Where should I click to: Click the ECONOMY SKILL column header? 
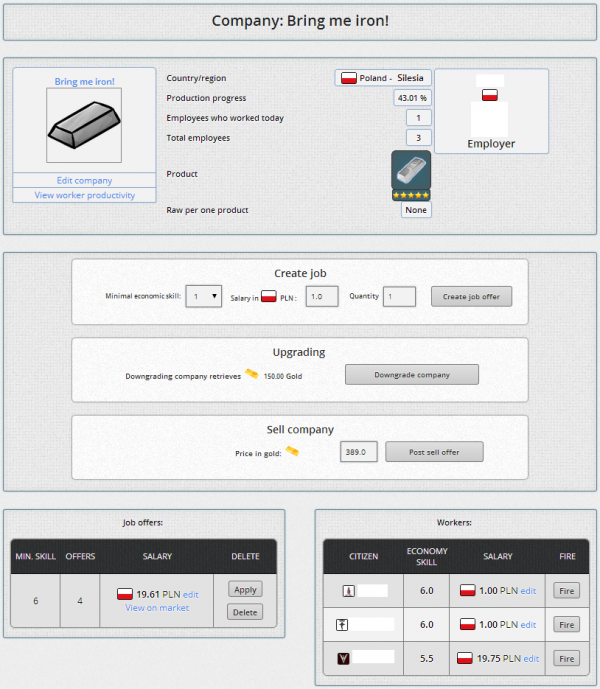click(x=427, y=556)
